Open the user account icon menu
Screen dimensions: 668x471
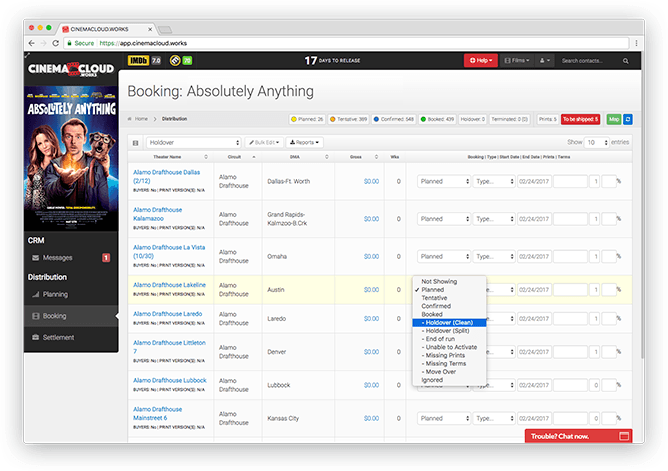pyautogui.click(x=544, y=61)
